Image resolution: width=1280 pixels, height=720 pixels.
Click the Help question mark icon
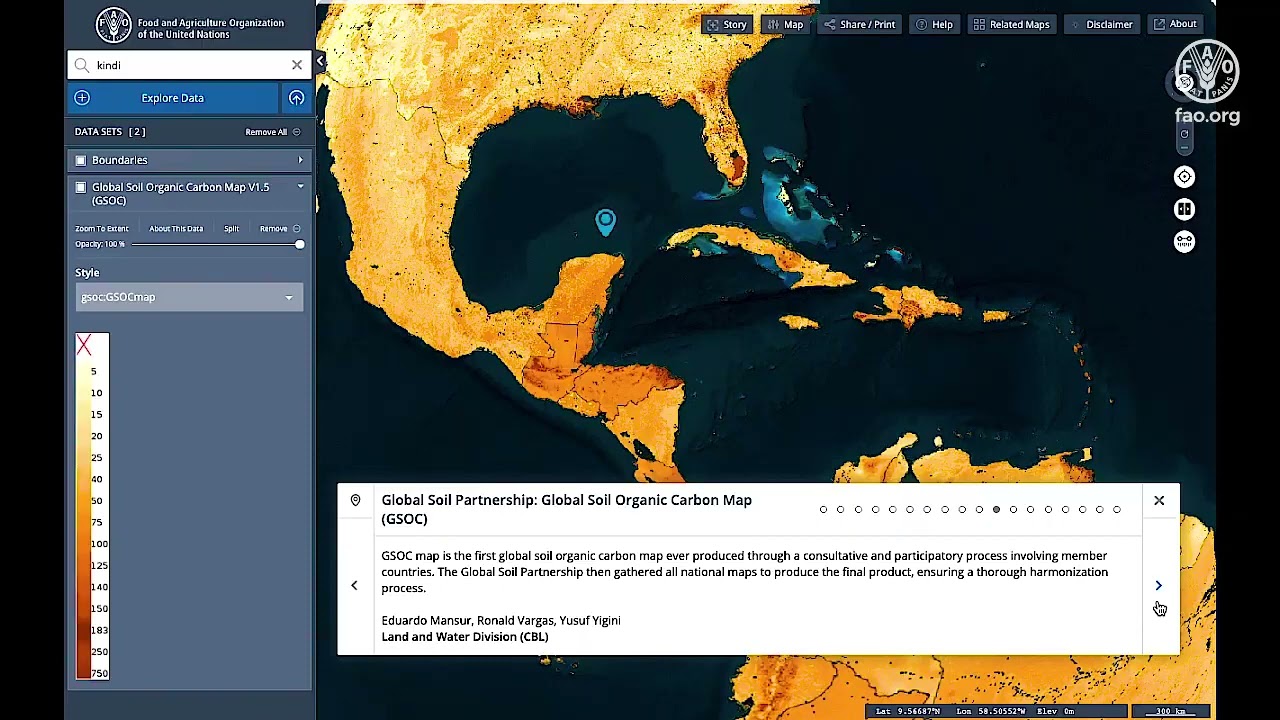point(921,24)
